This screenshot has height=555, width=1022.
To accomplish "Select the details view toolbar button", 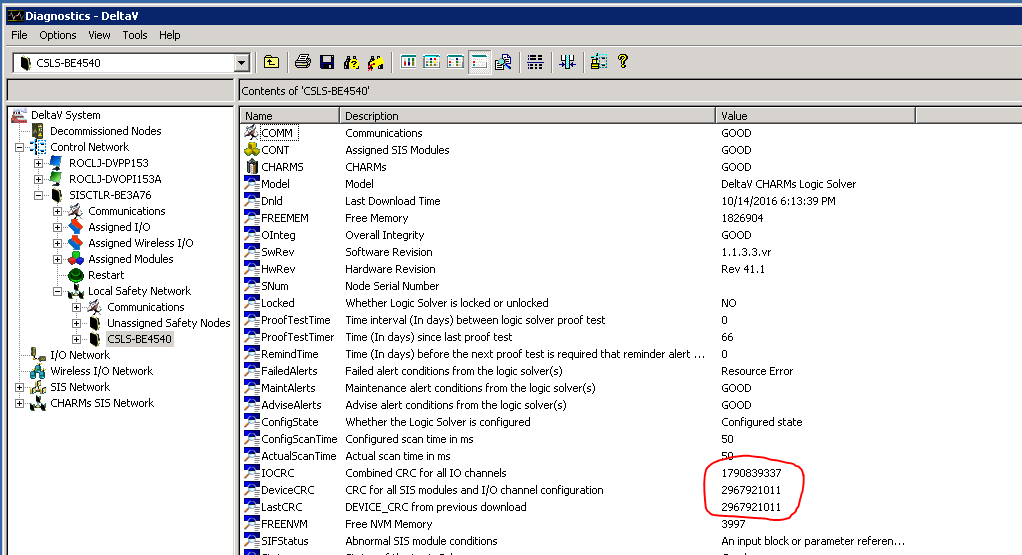I will [479, 62].
